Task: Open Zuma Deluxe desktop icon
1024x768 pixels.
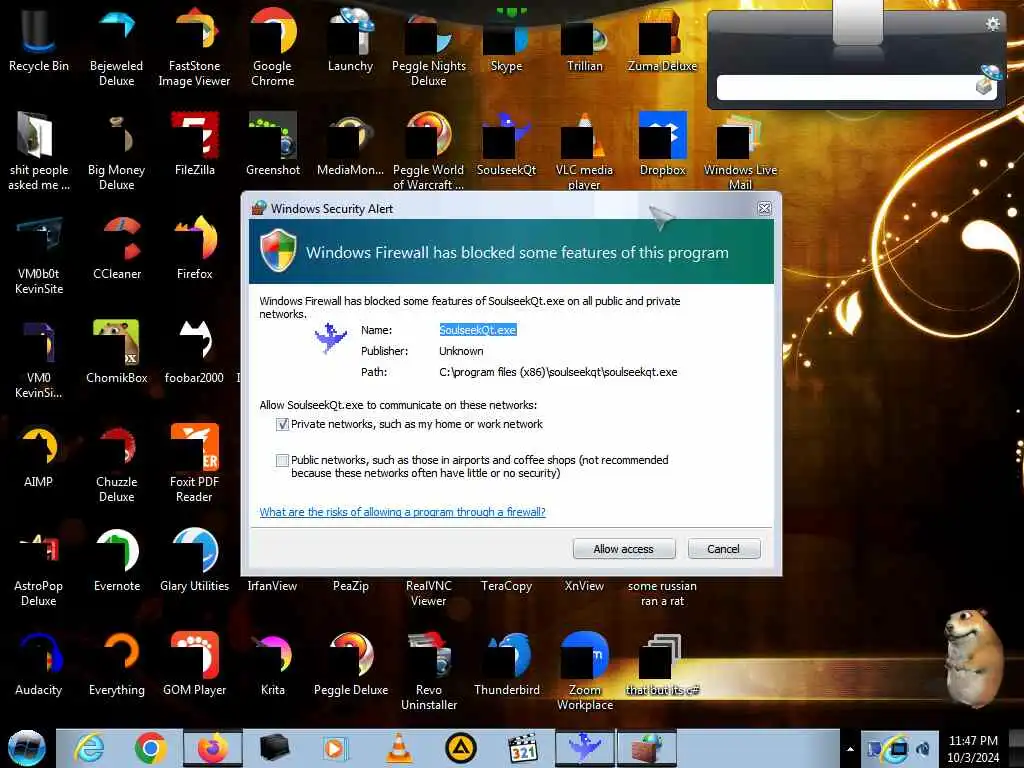Action: tap(662, 42)
